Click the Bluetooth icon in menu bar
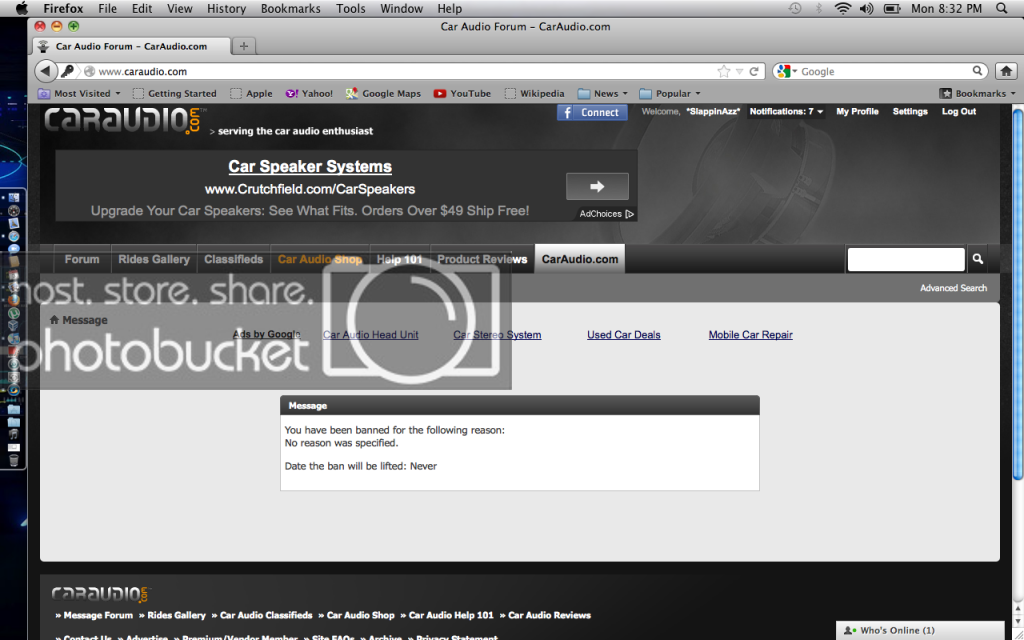This screenshot has width=1024, height=640. coord(818,8)
